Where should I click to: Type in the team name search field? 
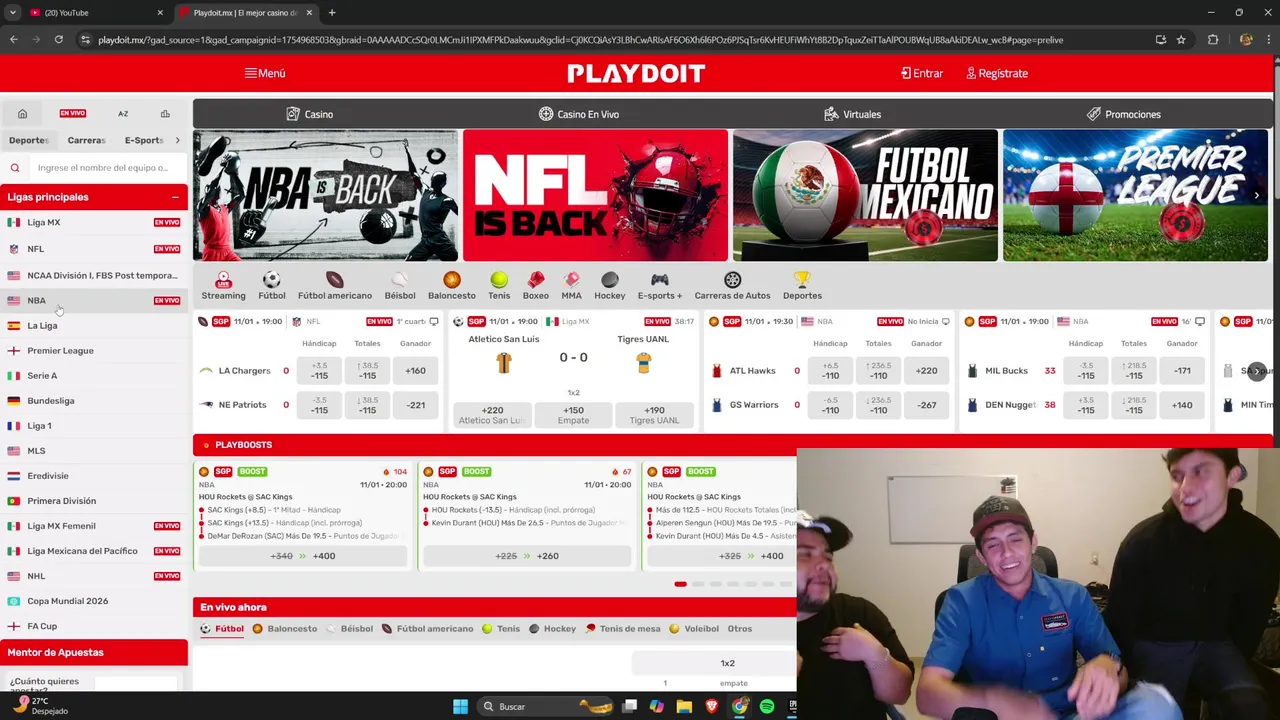[x=103, y=168]
